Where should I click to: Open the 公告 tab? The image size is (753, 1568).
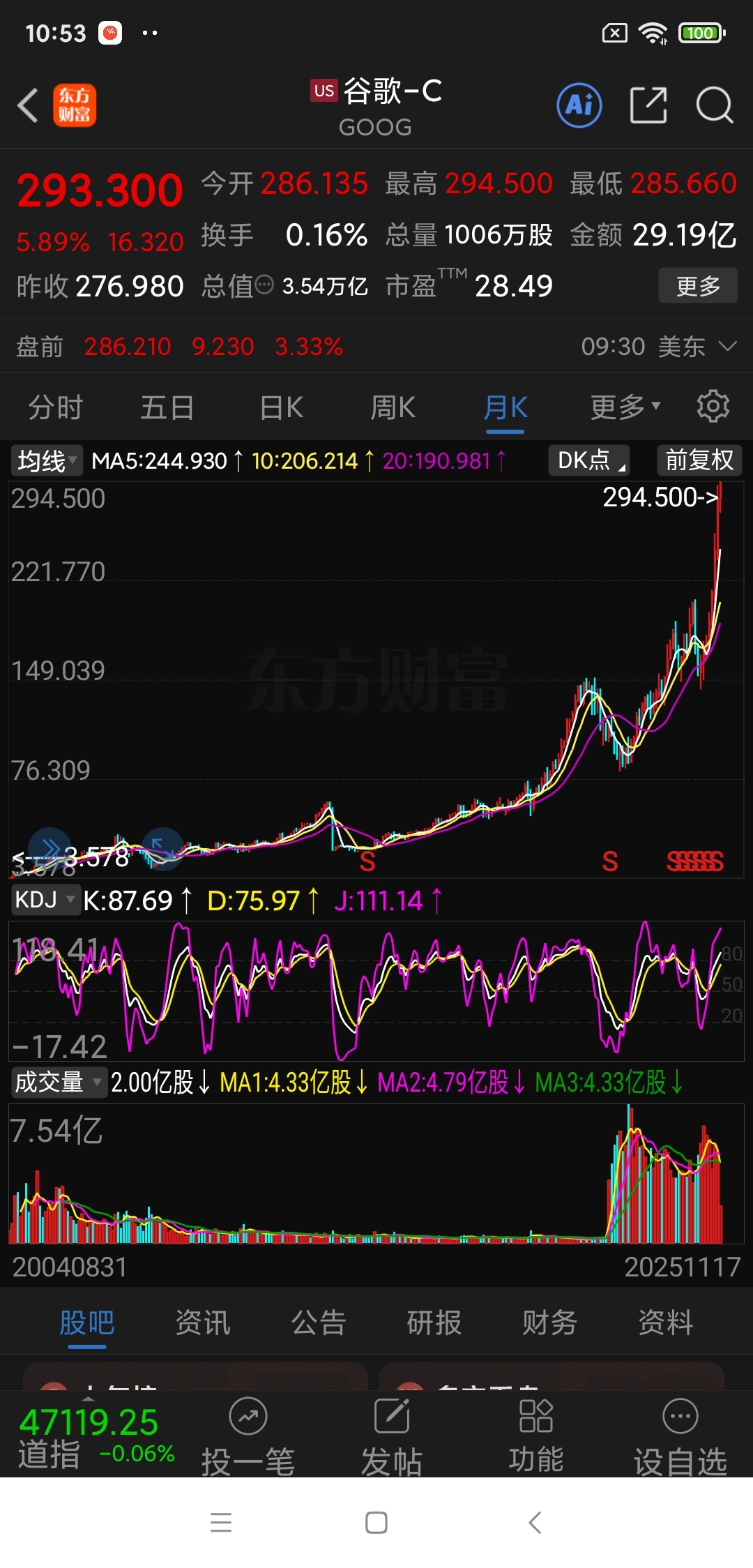[x=319, y=1322]
